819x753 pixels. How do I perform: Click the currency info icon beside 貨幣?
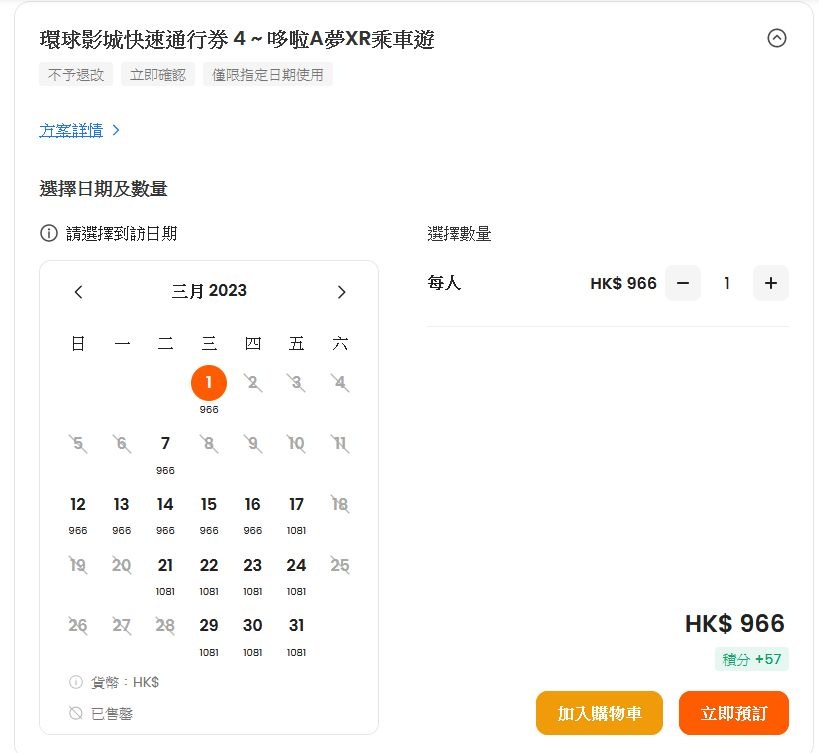pos(76,682)
